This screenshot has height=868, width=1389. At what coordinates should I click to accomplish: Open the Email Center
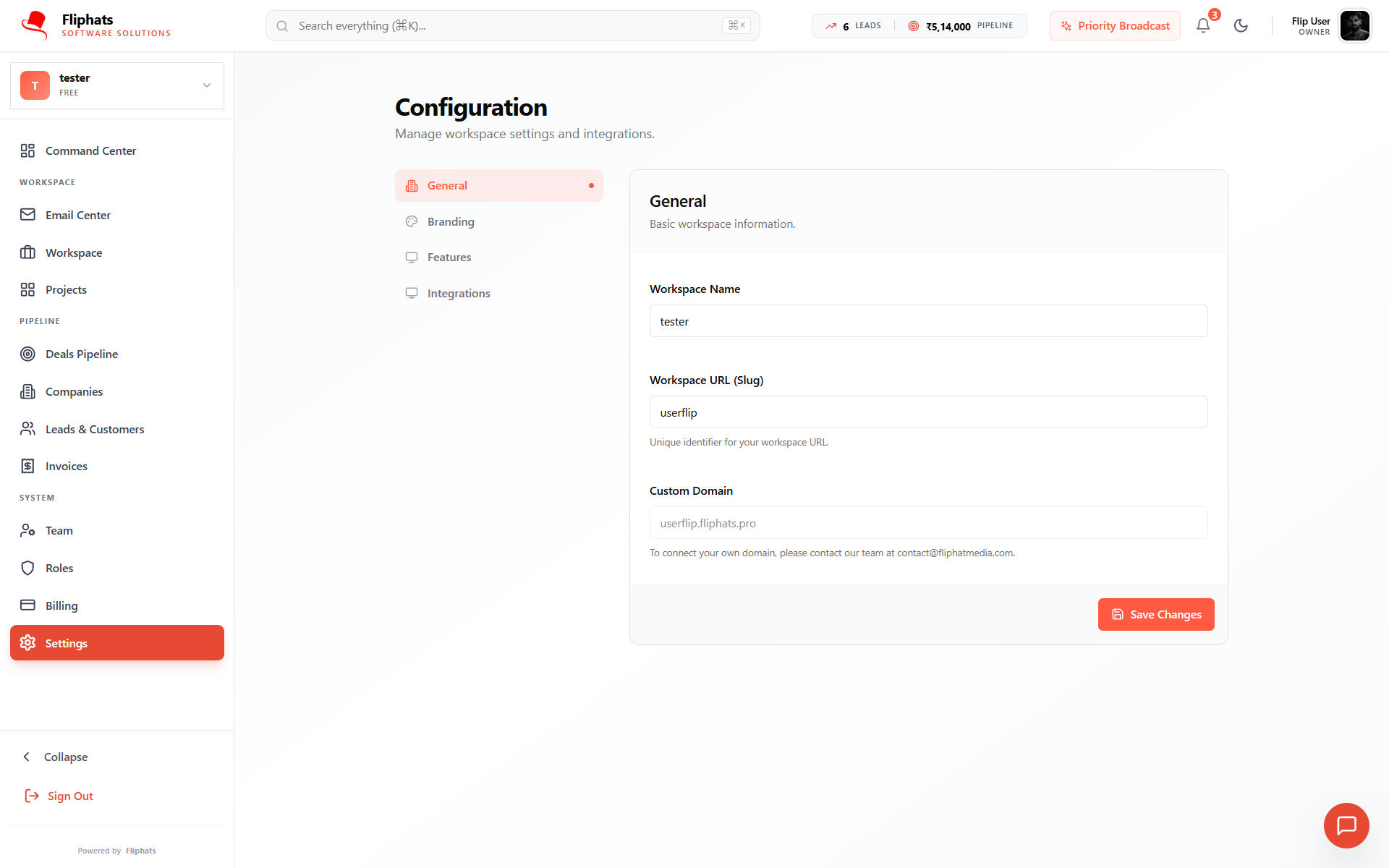pyautogui.click(x=77, y=215)
